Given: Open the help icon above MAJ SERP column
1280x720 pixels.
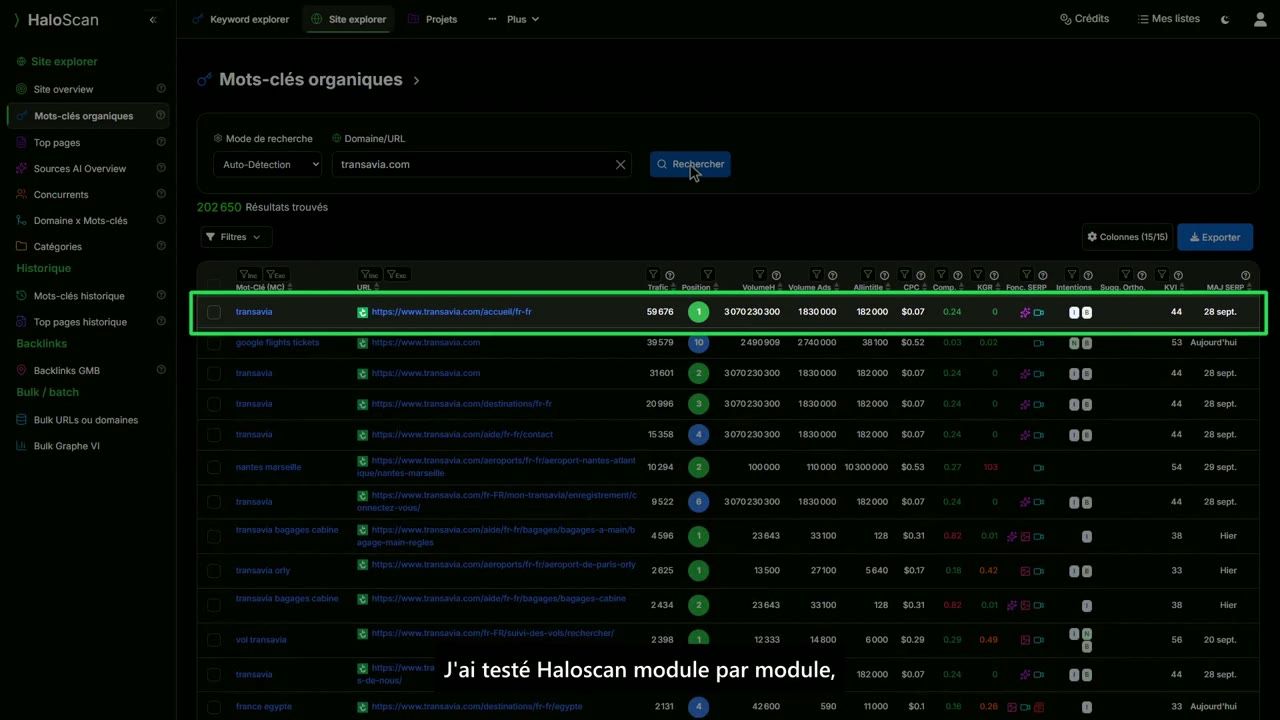Looking at the screenshot, I should click(x=1245, y=276).
